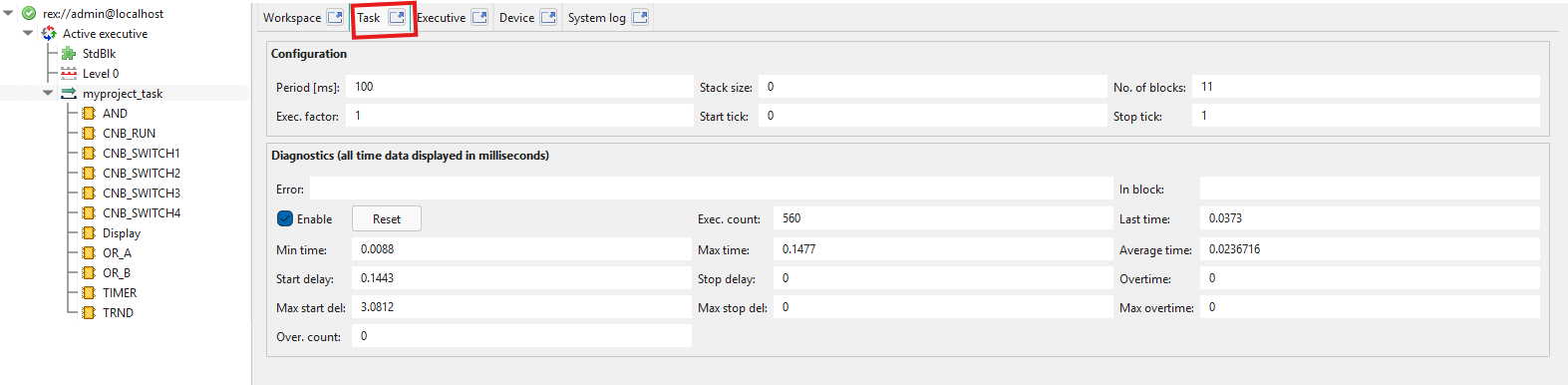Click the myproject_task icon in tree
This screenshot has height=385, width=1568.
tap(69, 94)
